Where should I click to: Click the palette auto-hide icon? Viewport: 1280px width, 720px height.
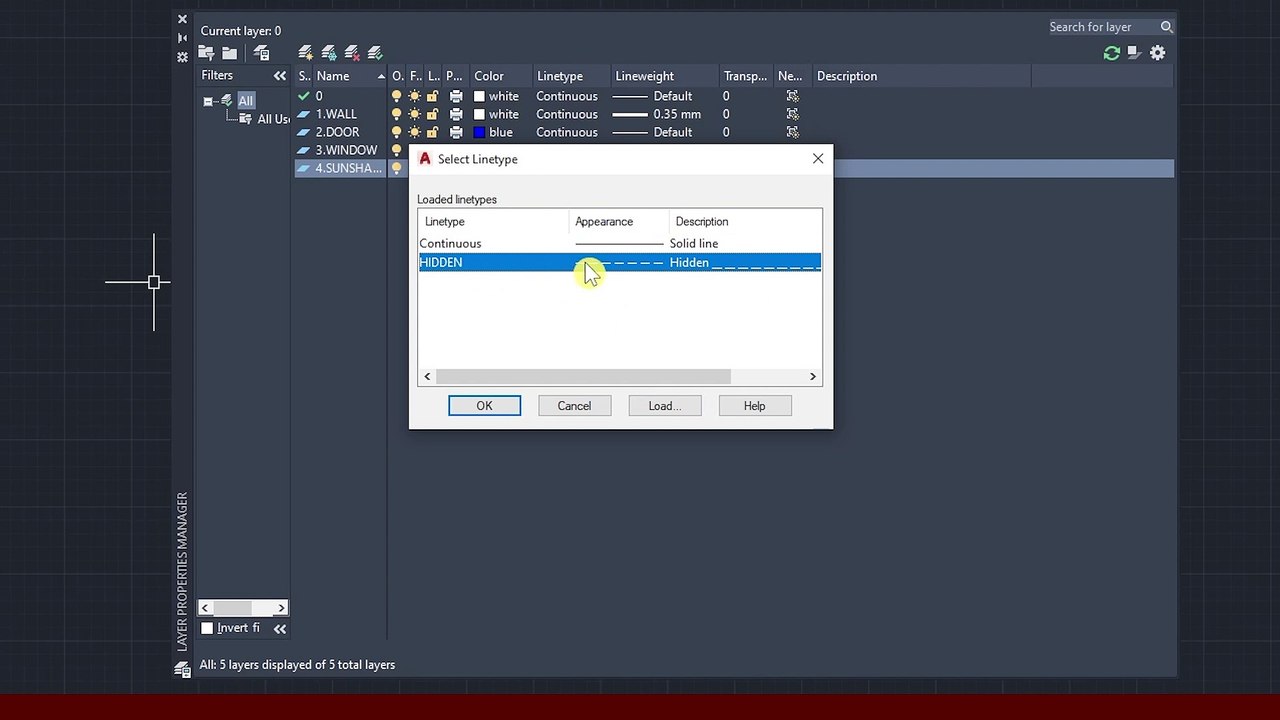coord(182,38)
